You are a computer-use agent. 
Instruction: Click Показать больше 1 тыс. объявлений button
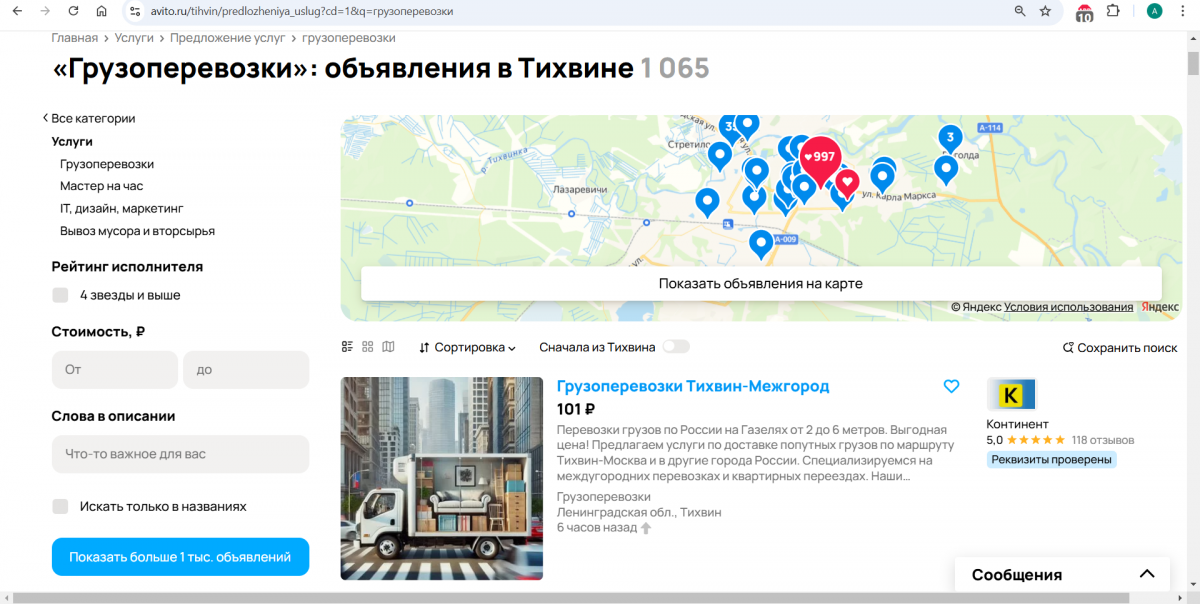click(x=180, y=557)
